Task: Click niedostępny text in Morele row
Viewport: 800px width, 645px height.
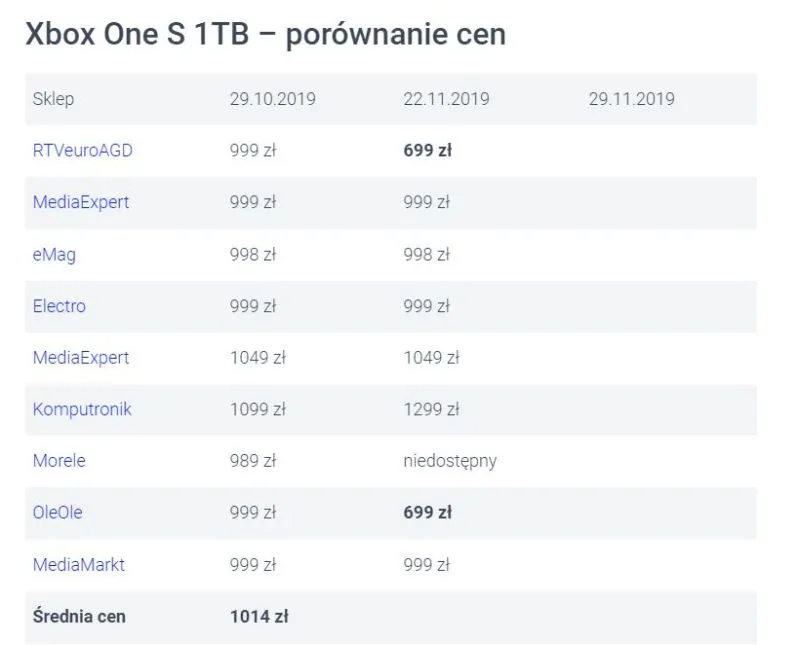Action: point(450,461)
